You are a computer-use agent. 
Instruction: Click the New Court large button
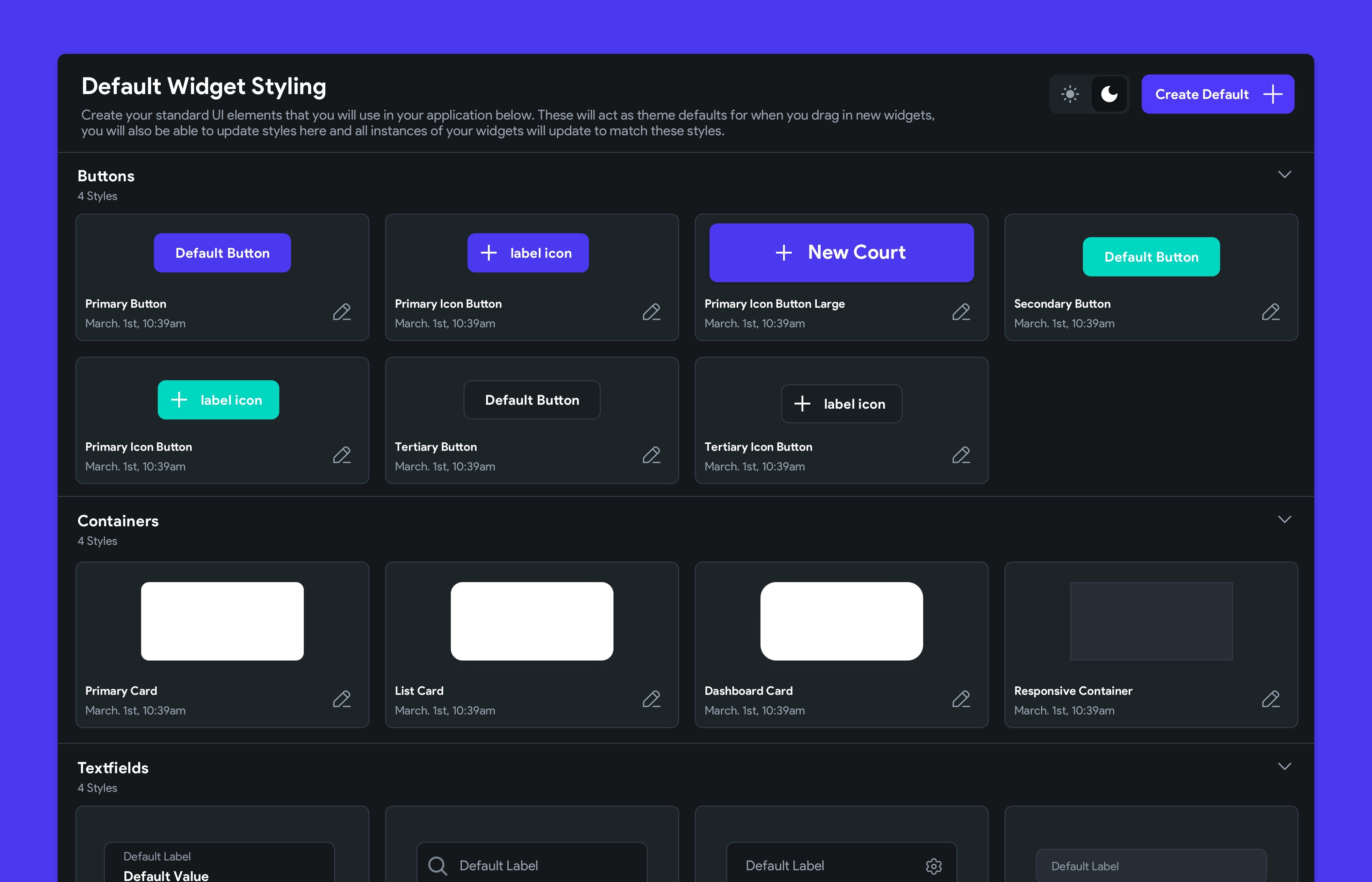tap(841, 253)
